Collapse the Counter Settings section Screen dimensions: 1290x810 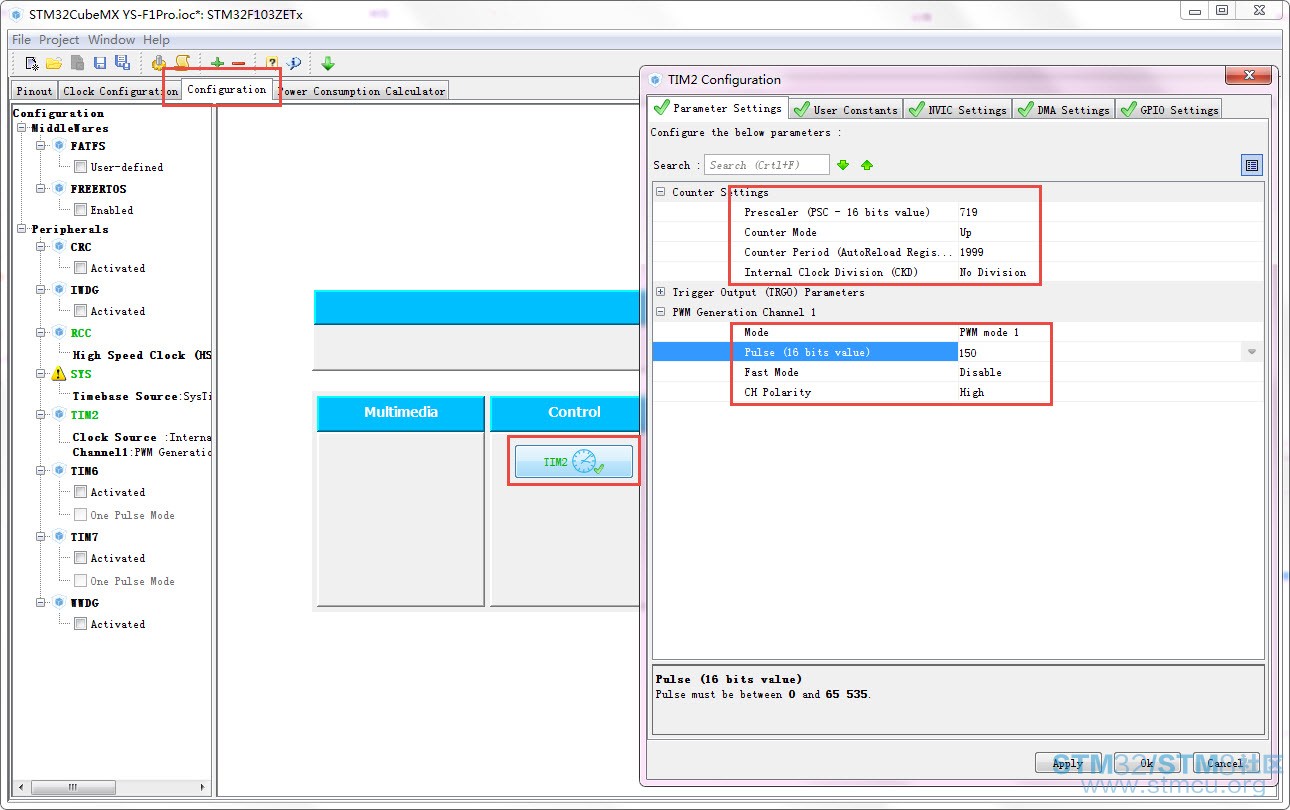click(x=660, y=192)
